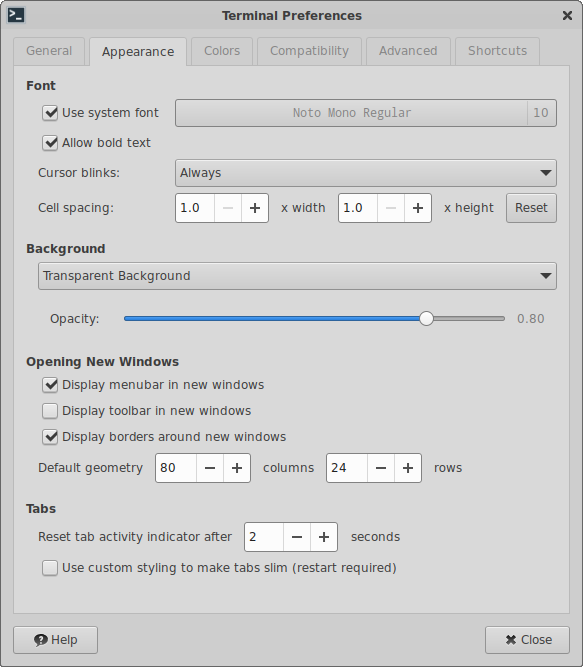Click the cell spacing width value field
583x667 pixels.
pos(195,208)
